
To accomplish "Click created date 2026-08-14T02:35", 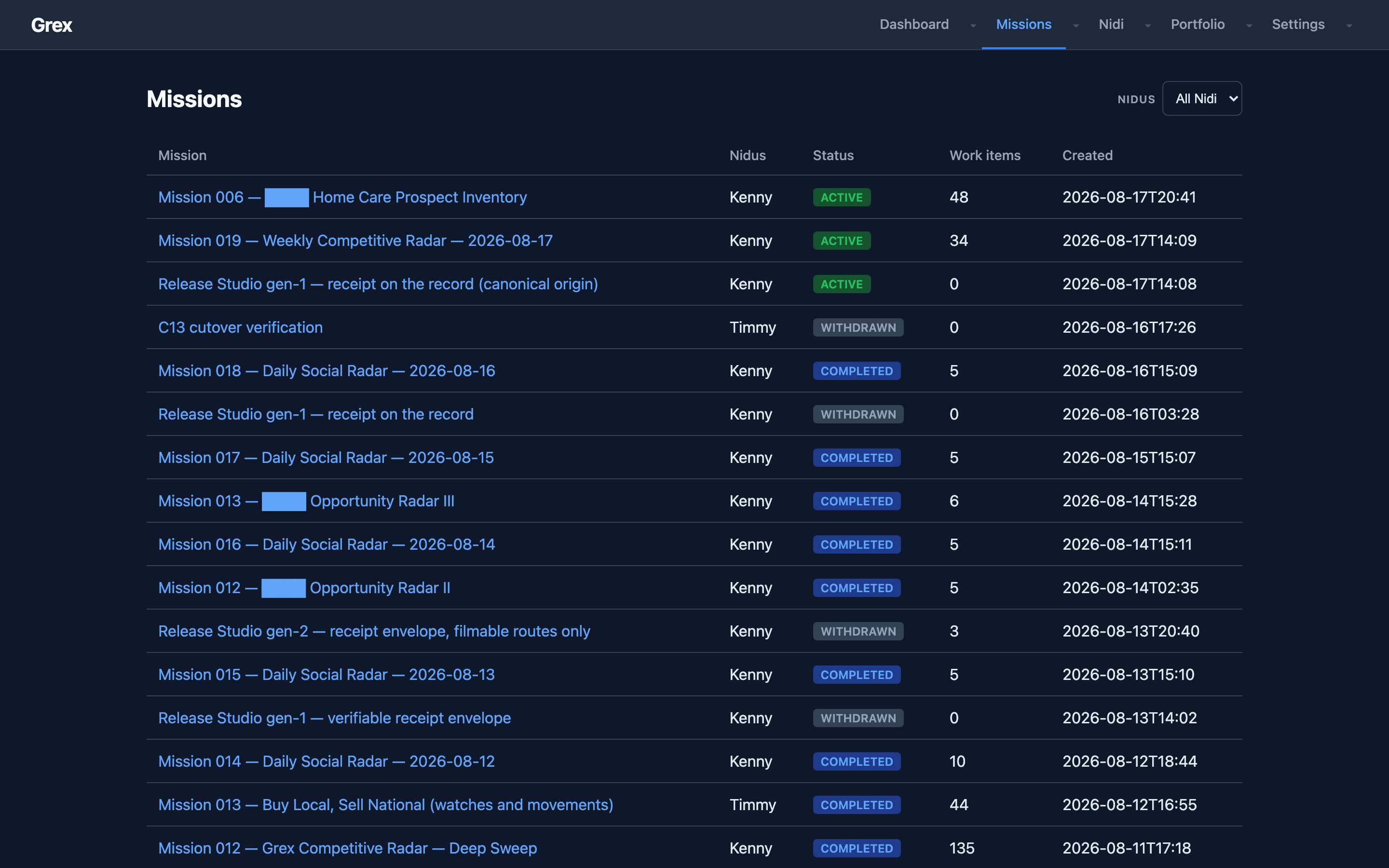I will point(1130,588).
